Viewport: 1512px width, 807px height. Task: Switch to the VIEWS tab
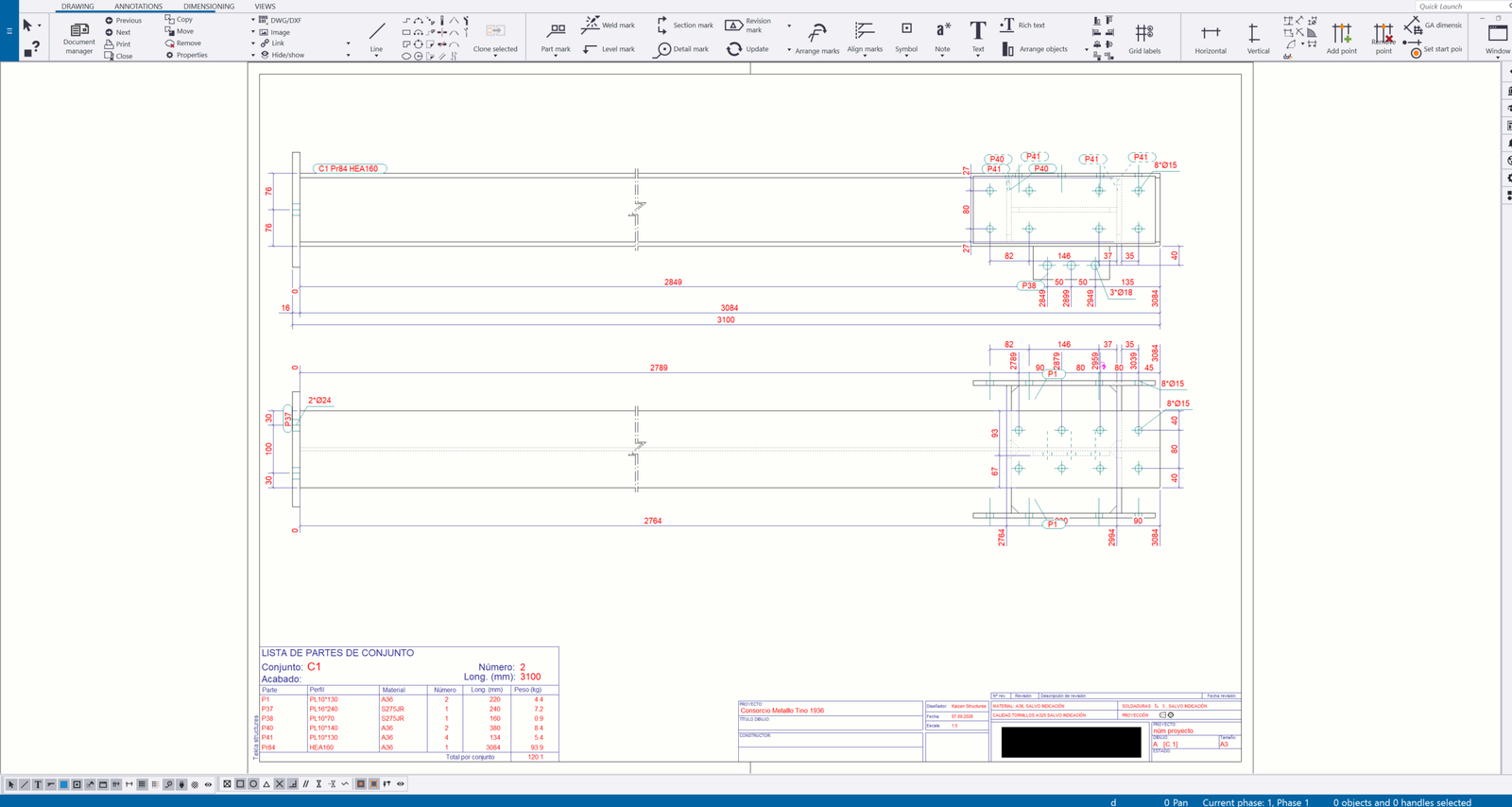[x=266, y=7]
